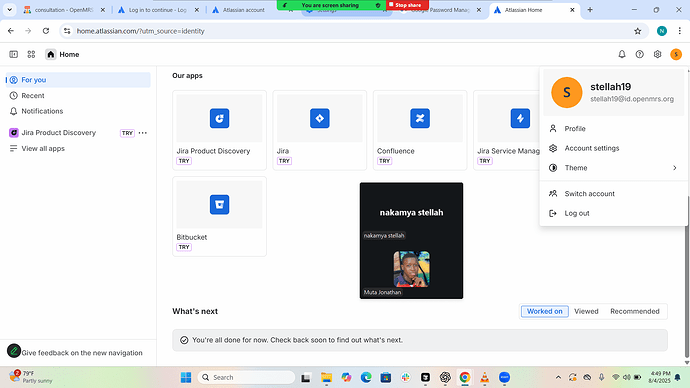690x388 pixels.
Task: Open the weather widget on the taskbar
Action: coord(32,377)
